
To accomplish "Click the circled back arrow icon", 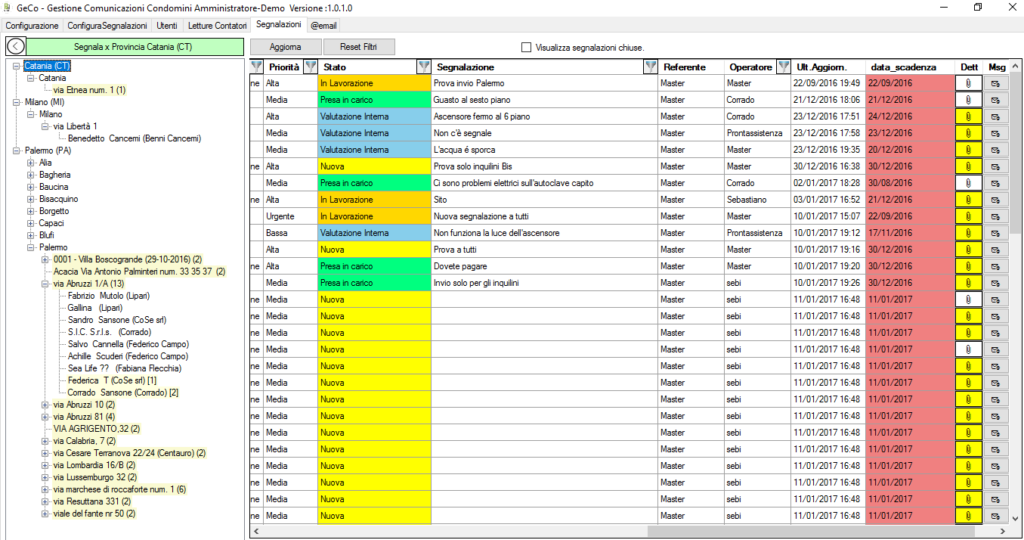I will click(16, 46).
